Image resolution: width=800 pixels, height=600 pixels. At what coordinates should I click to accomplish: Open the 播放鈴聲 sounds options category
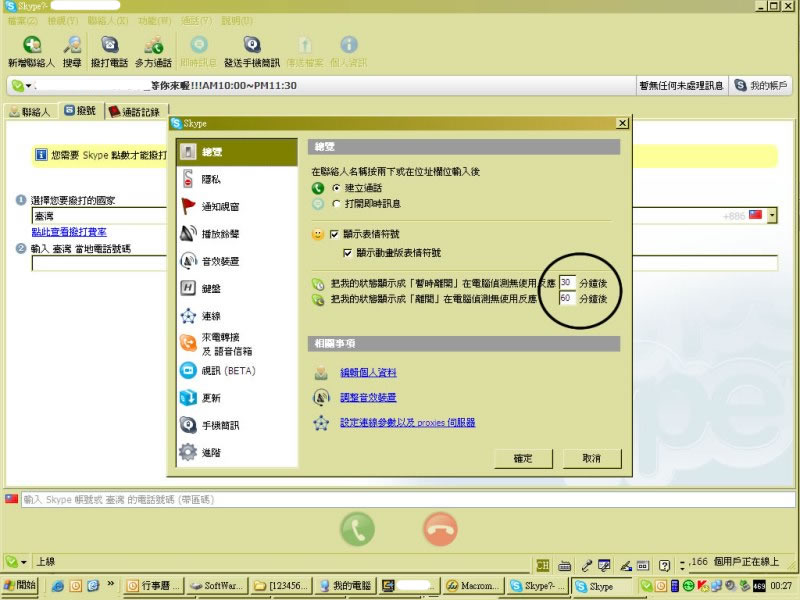(237, 234)
